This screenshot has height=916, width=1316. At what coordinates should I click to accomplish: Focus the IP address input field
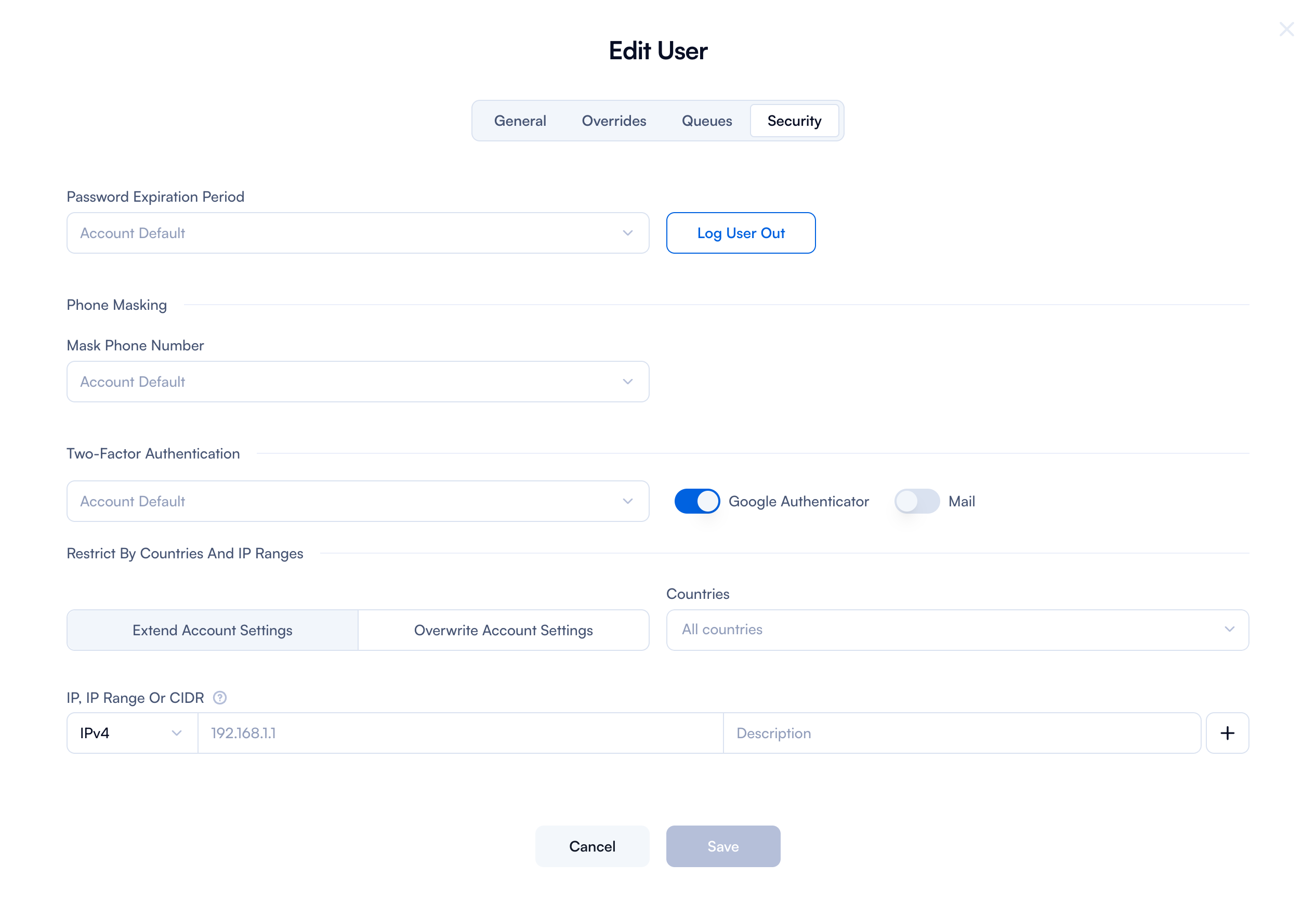459,732
